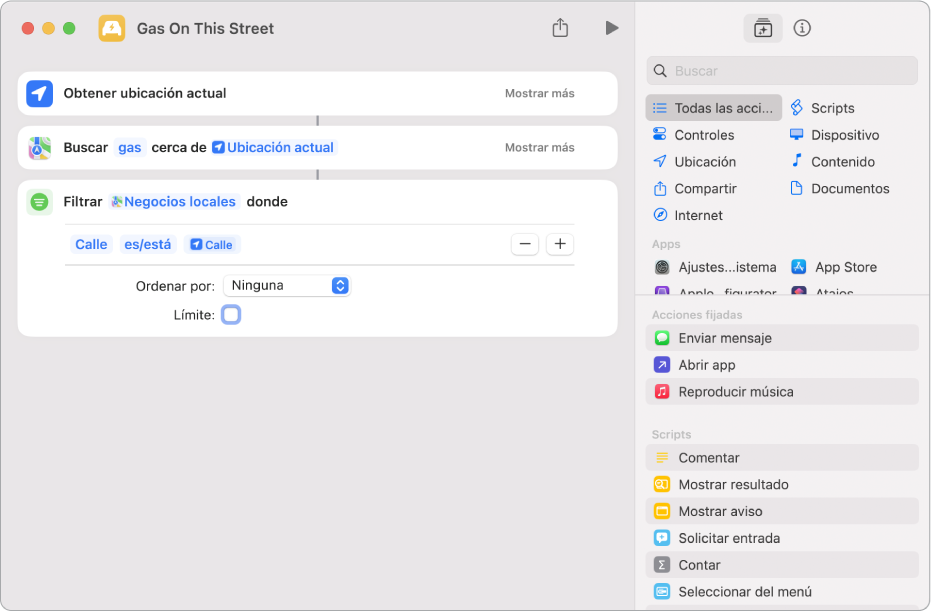Click the magnifier icon in the search field
931x612 pixels.
[660, 71]
